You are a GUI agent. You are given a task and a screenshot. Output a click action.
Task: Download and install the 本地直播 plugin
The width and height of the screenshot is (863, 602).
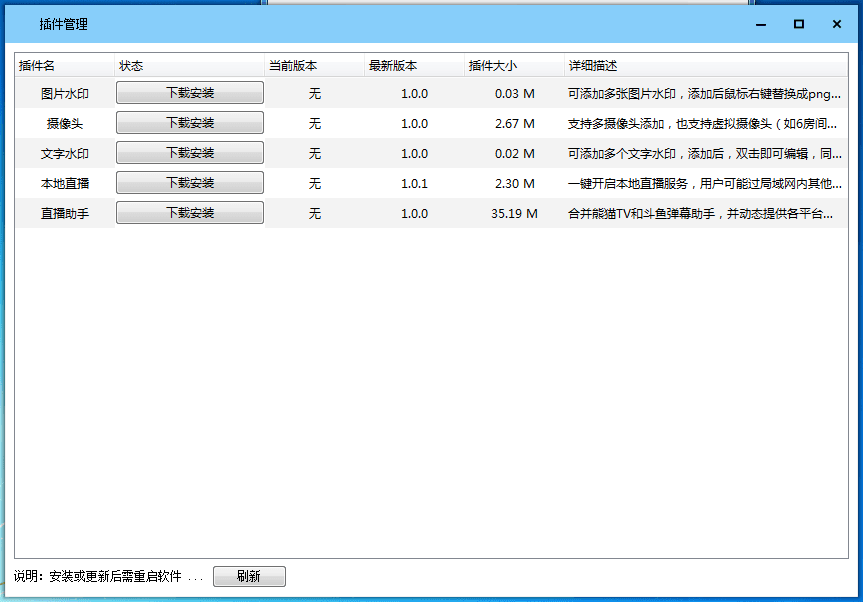click(x=189, y=183)
